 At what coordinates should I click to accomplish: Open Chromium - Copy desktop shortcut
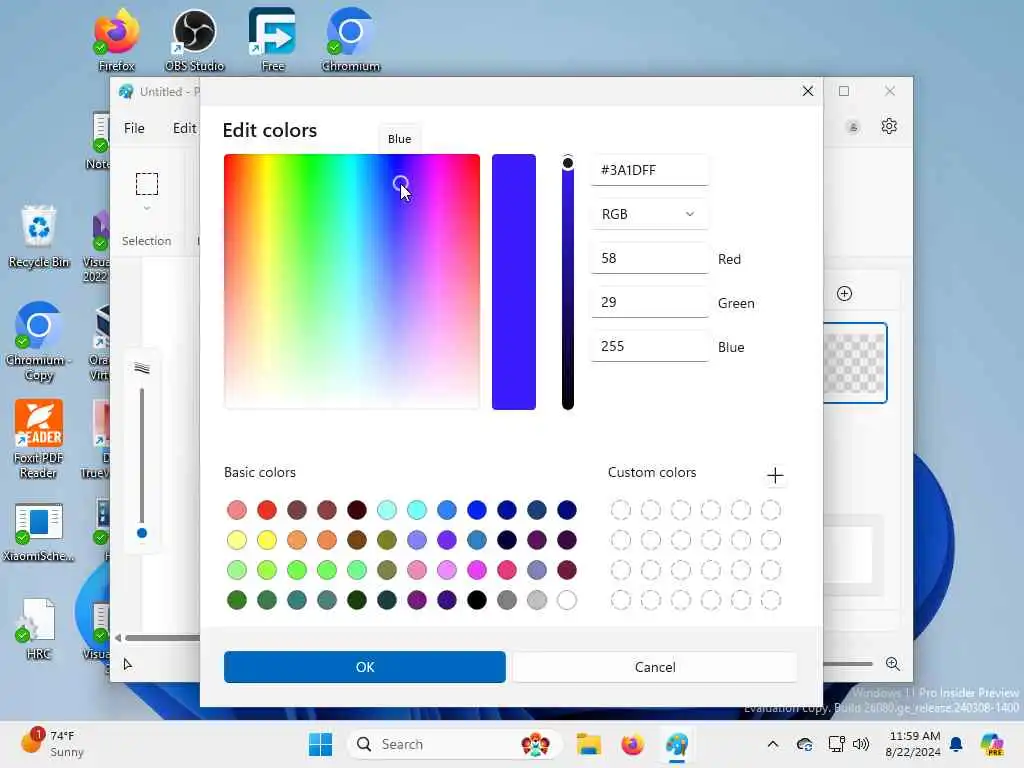[39, 342]
